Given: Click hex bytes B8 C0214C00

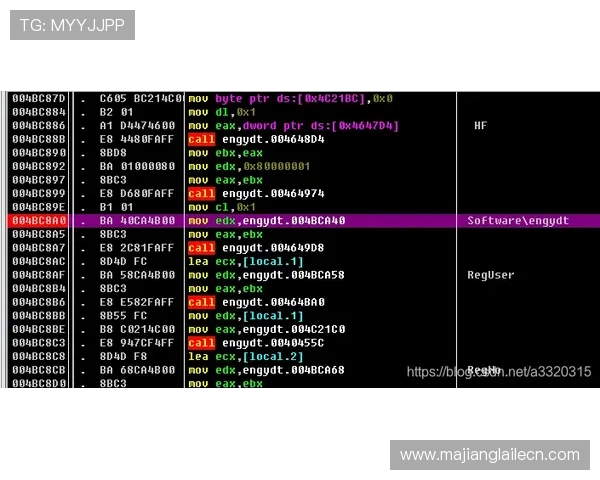Looking at the screenshot, I should 137,330.
